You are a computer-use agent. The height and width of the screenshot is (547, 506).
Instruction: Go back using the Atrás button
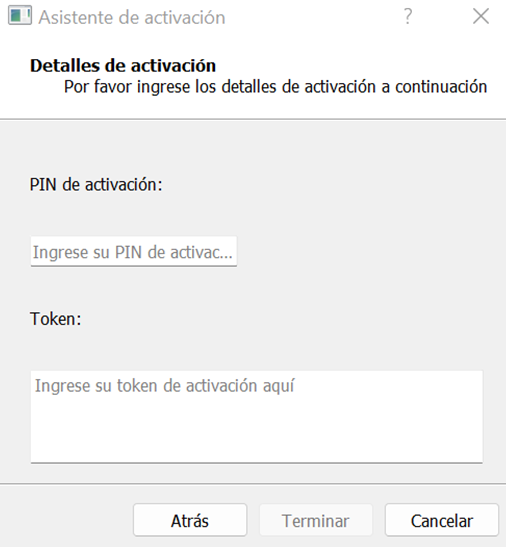coord(190,520)
